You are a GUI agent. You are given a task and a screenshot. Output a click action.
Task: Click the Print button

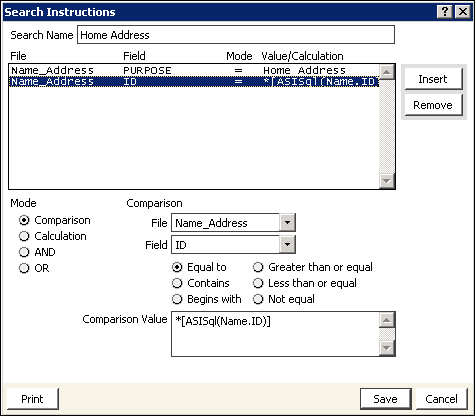[x=32, y=399]
